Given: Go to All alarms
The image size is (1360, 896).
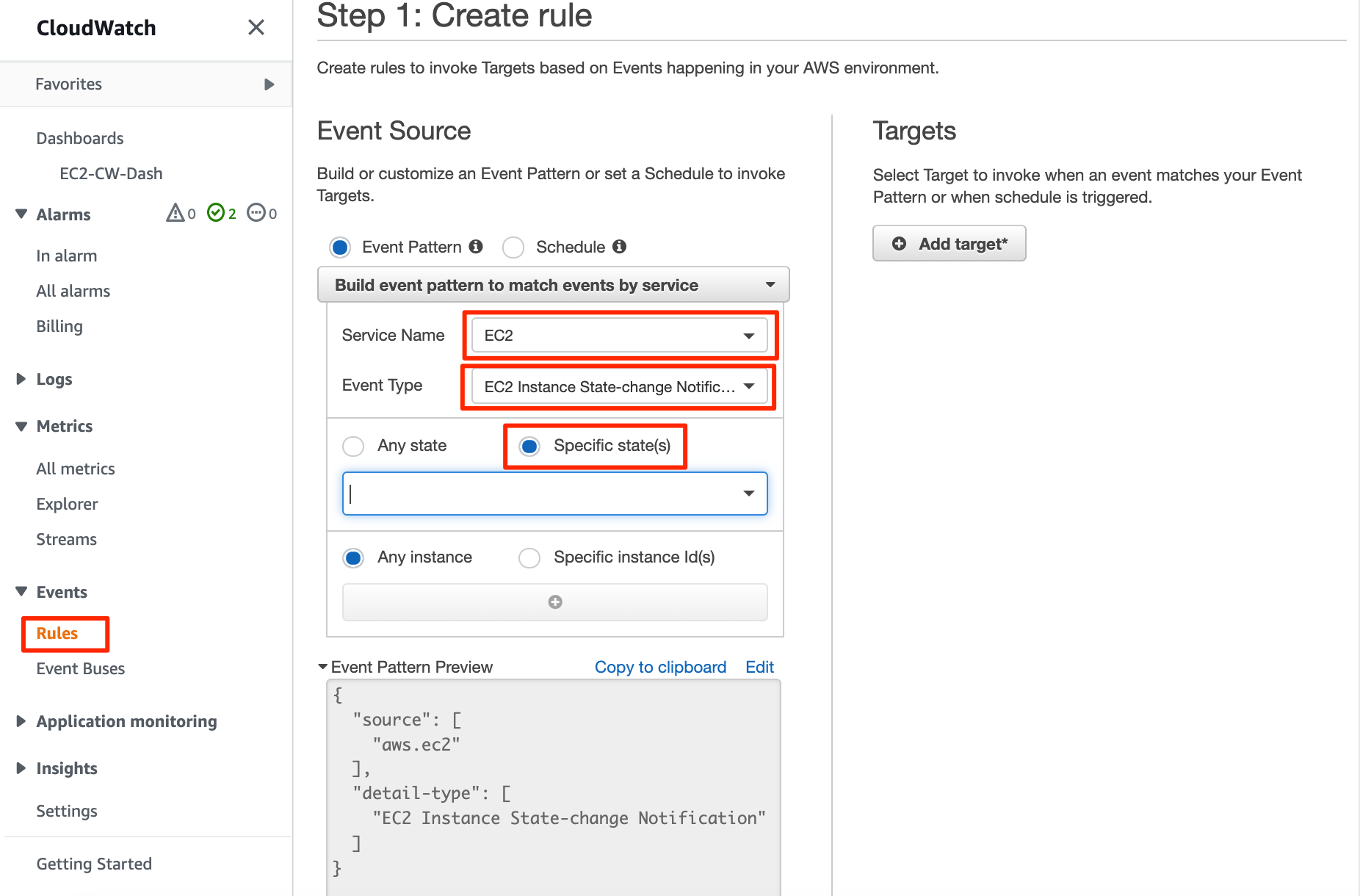Looking at the screenshot, I should click(73, 291).
